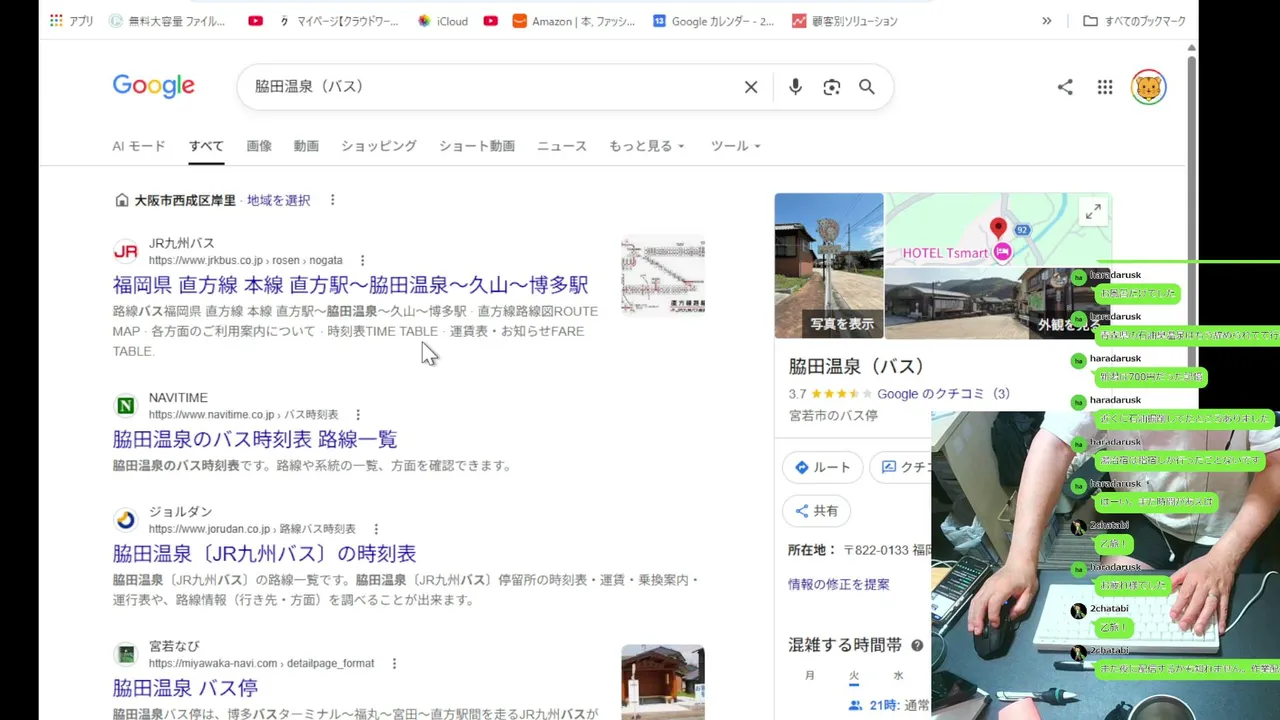Open the 顧客別ソリューション bookmark
This screenshot has width=1280, height=720.
pos(845,21)
